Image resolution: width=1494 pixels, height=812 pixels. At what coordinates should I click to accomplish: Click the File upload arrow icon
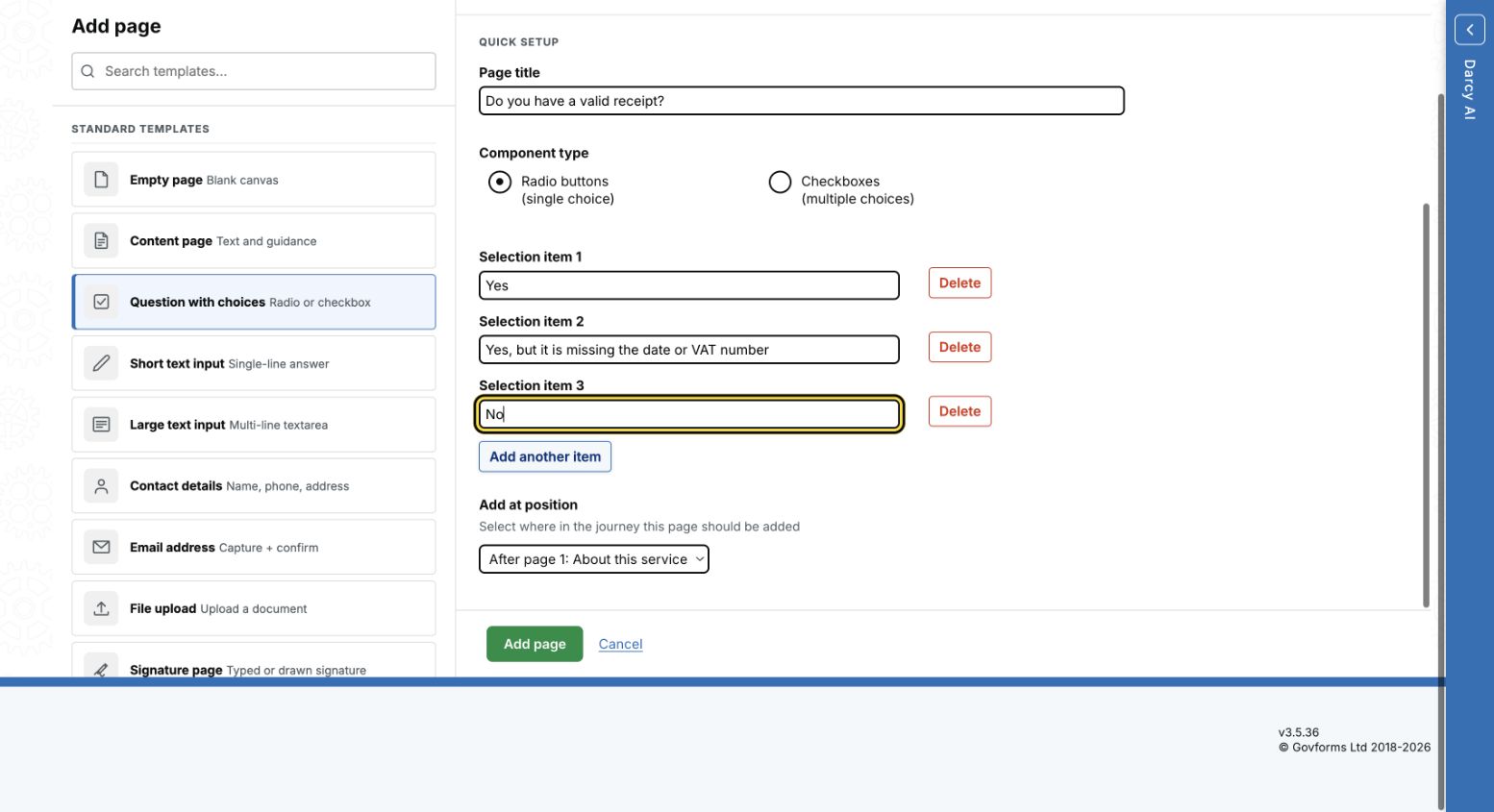[x=101, y=608]
